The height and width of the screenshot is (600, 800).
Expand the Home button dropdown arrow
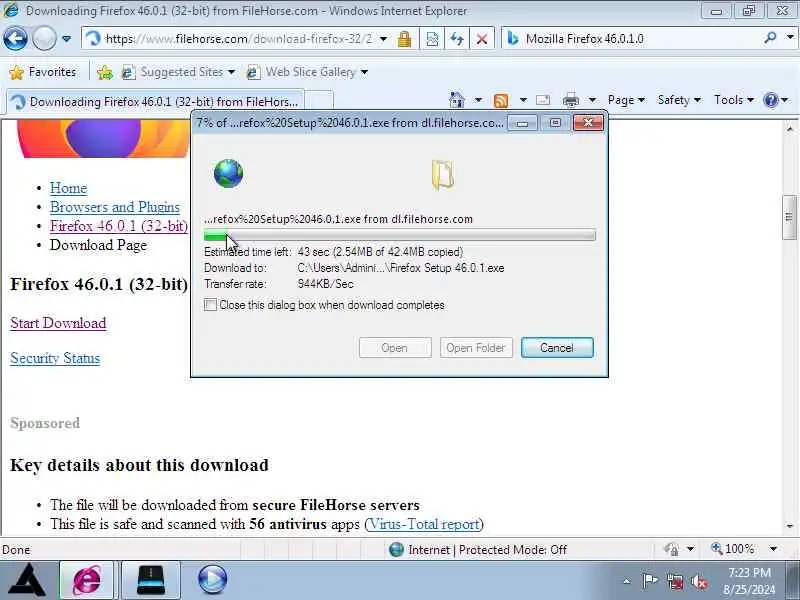478,100
